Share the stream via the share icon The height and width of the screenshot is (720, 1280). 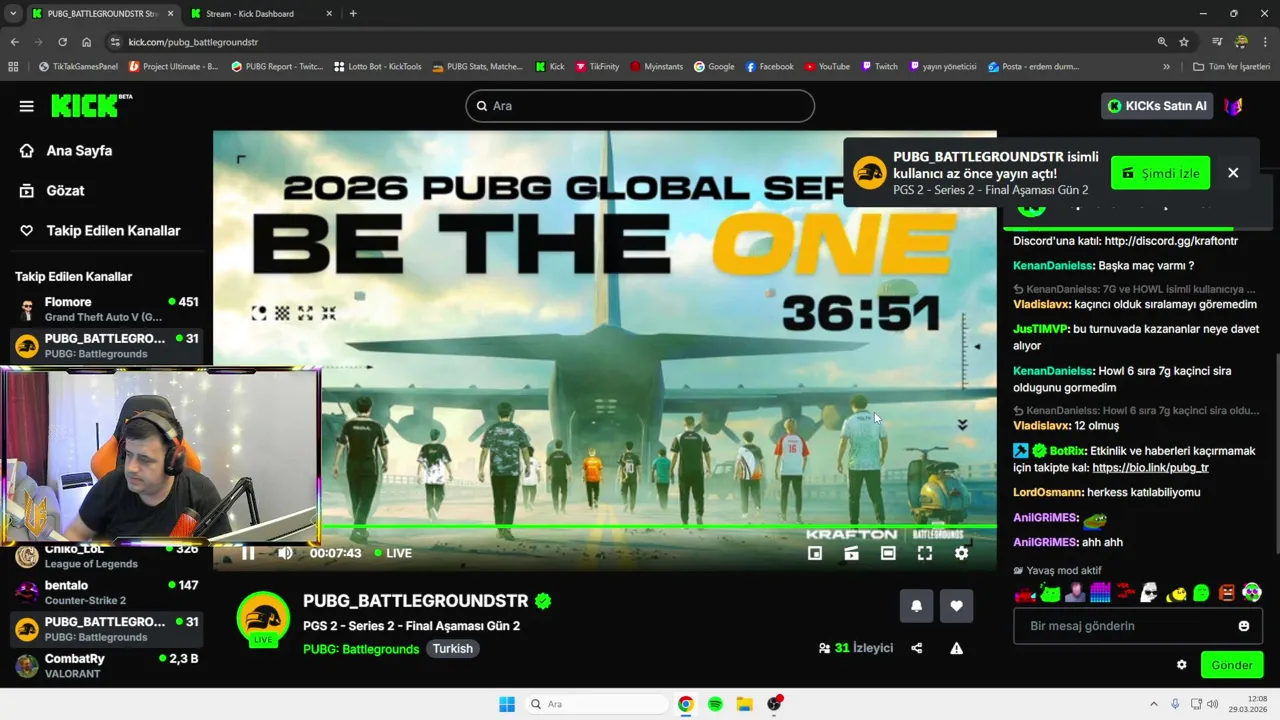click(x=917, y=648)
